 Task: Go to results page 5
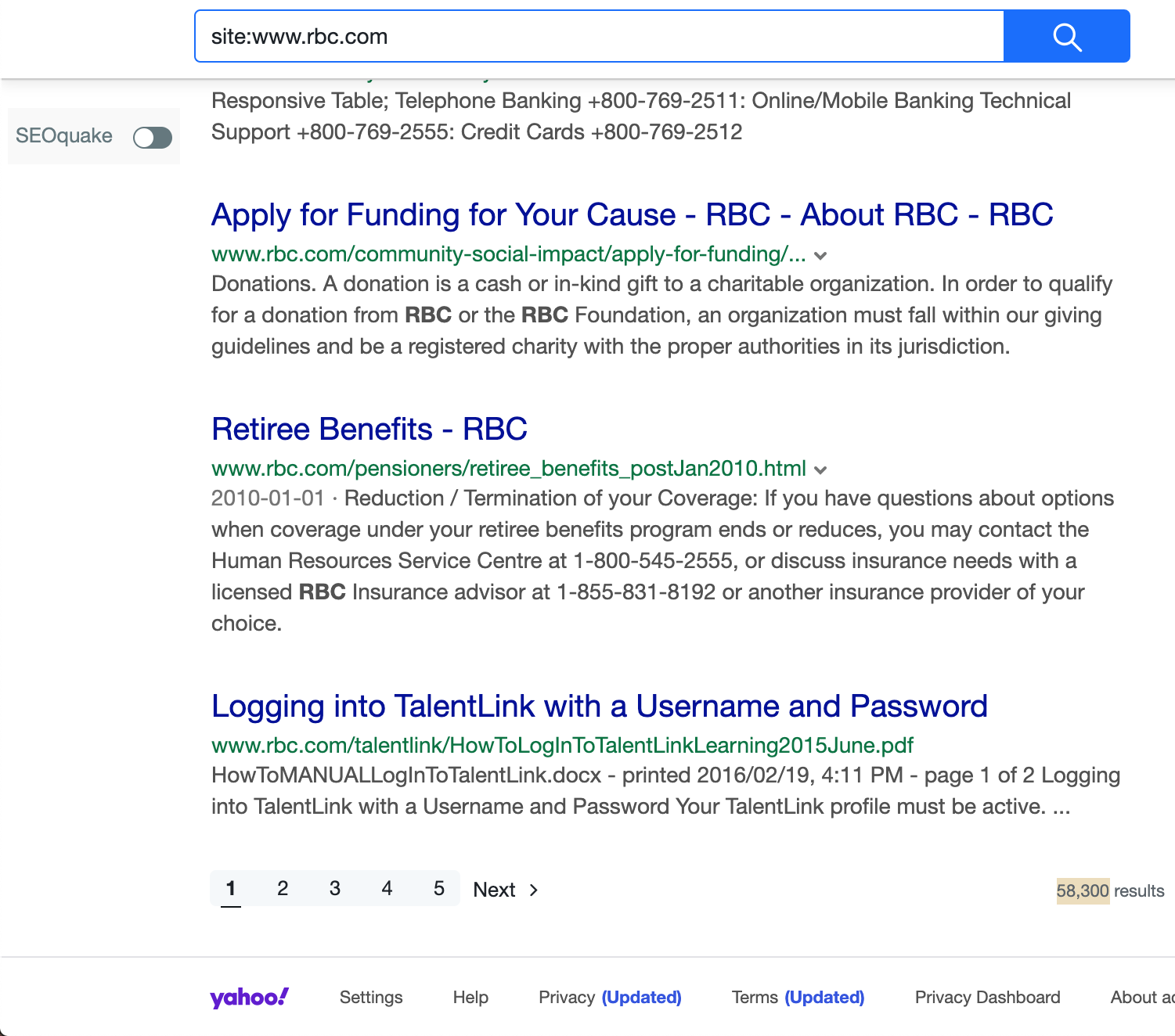[439, 888]
